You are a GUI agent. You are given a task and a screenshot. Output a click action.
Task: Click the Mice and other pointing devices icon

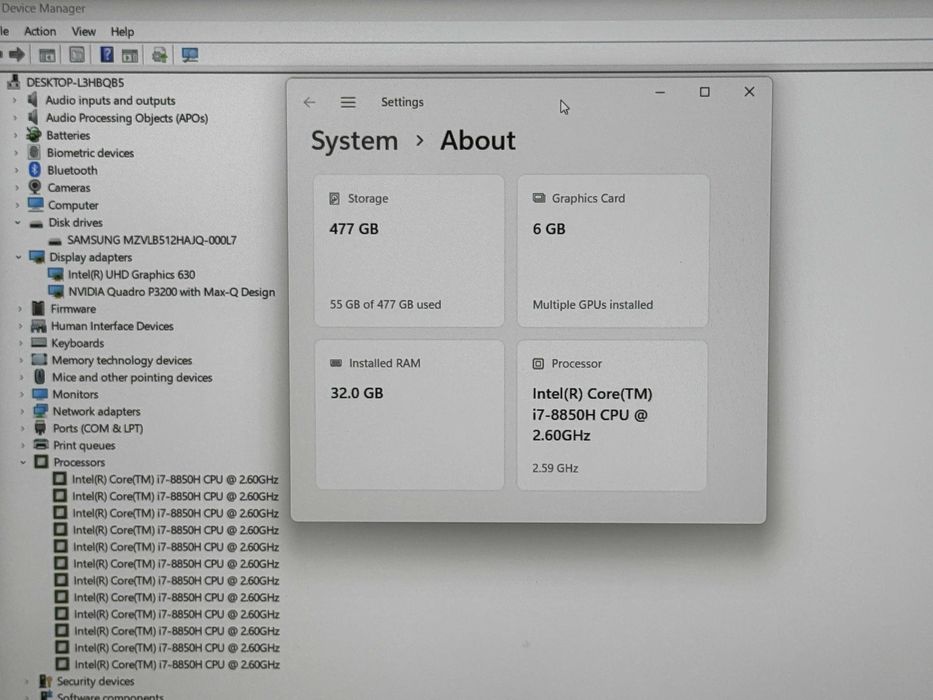40,377
